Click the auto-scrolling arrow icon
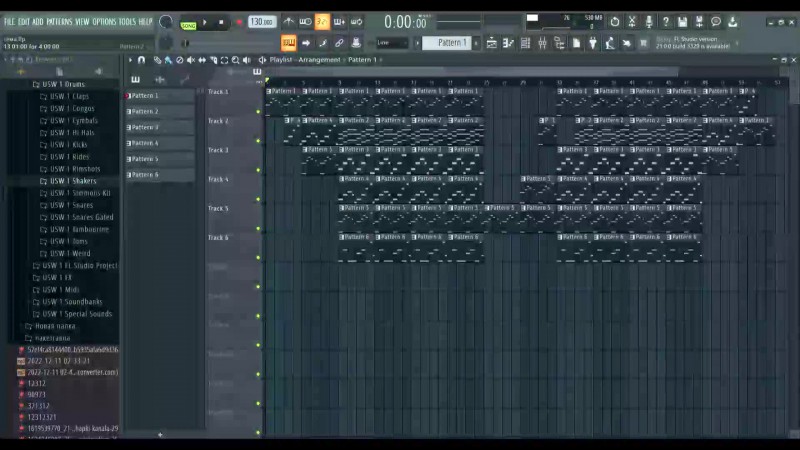 [306, 43]
